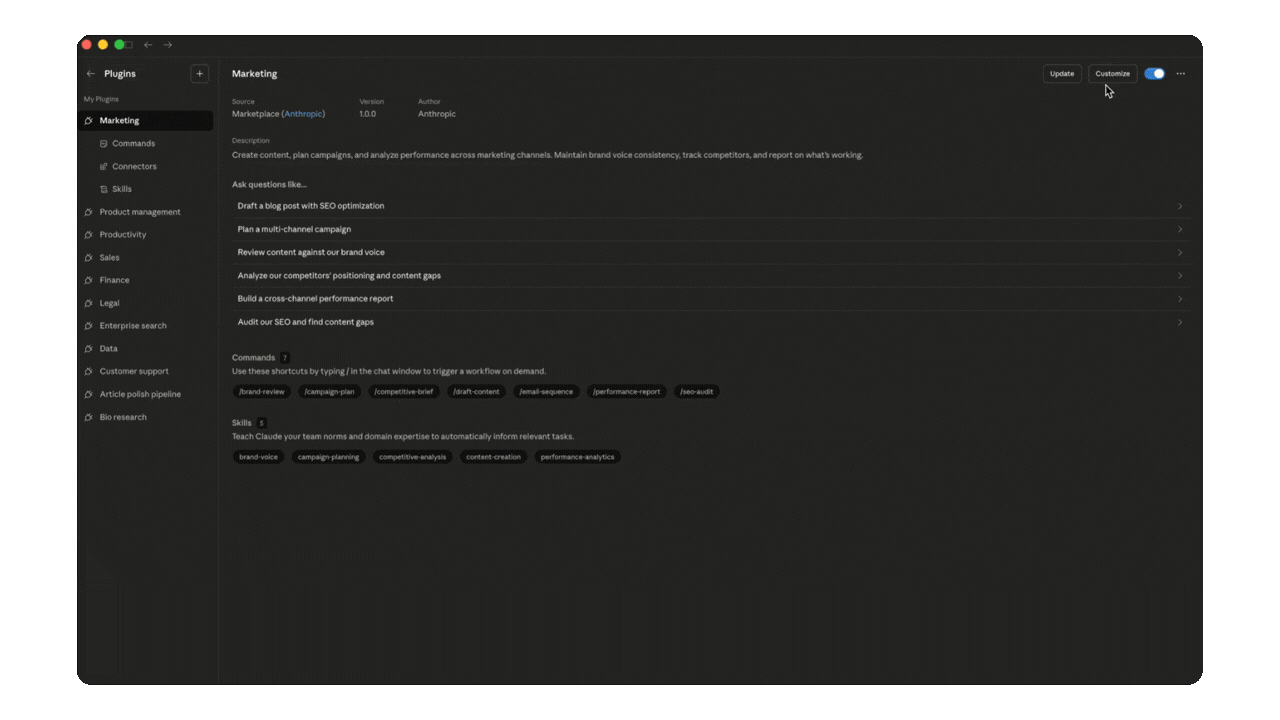This screenshot has width=1280, height=720.
Task: Open the three-dot overflow menu
Action: click(1181, 73)
